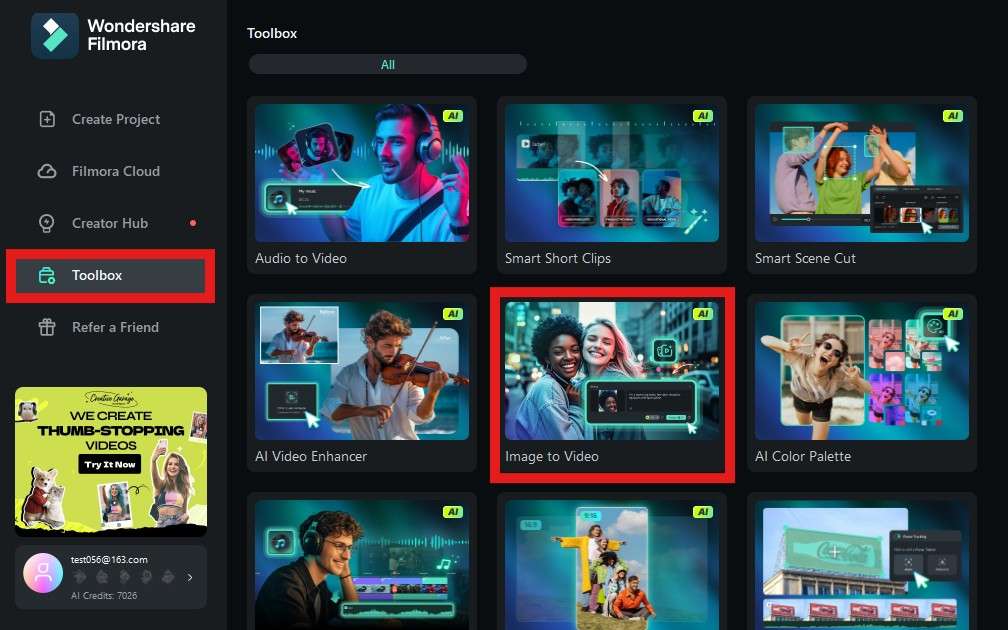The image size is (1008, 630).
Task: Click the thumb-stopping videos ad banner
Action: click(111, 462)
